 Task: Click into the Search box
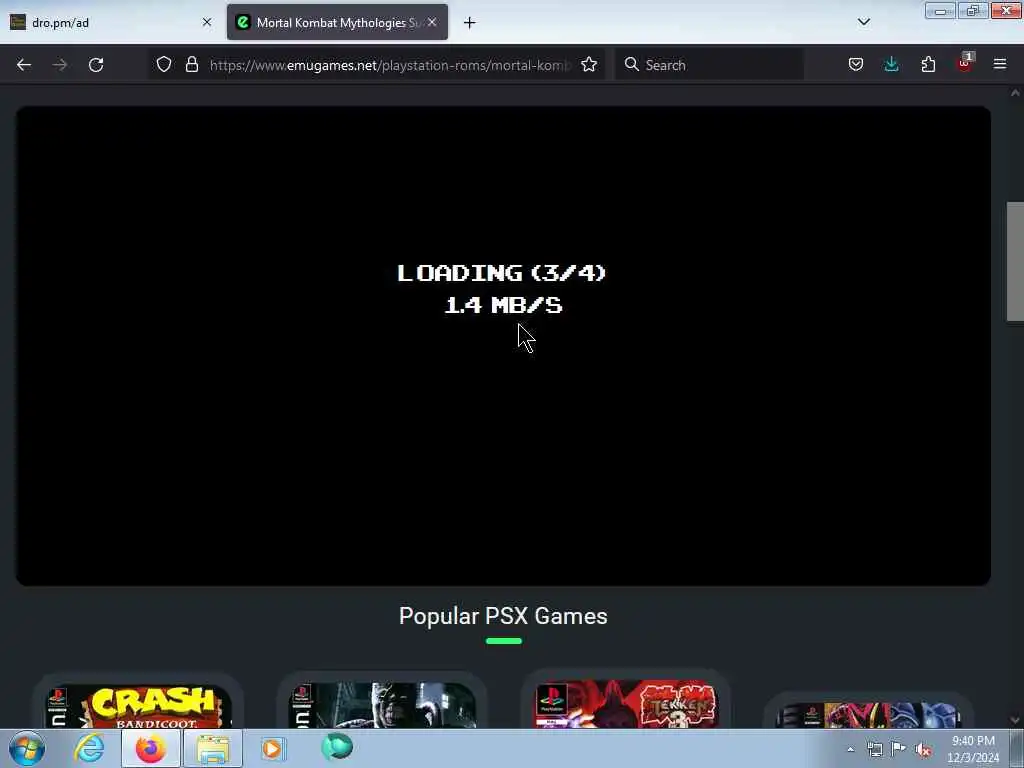click(709, 65)
